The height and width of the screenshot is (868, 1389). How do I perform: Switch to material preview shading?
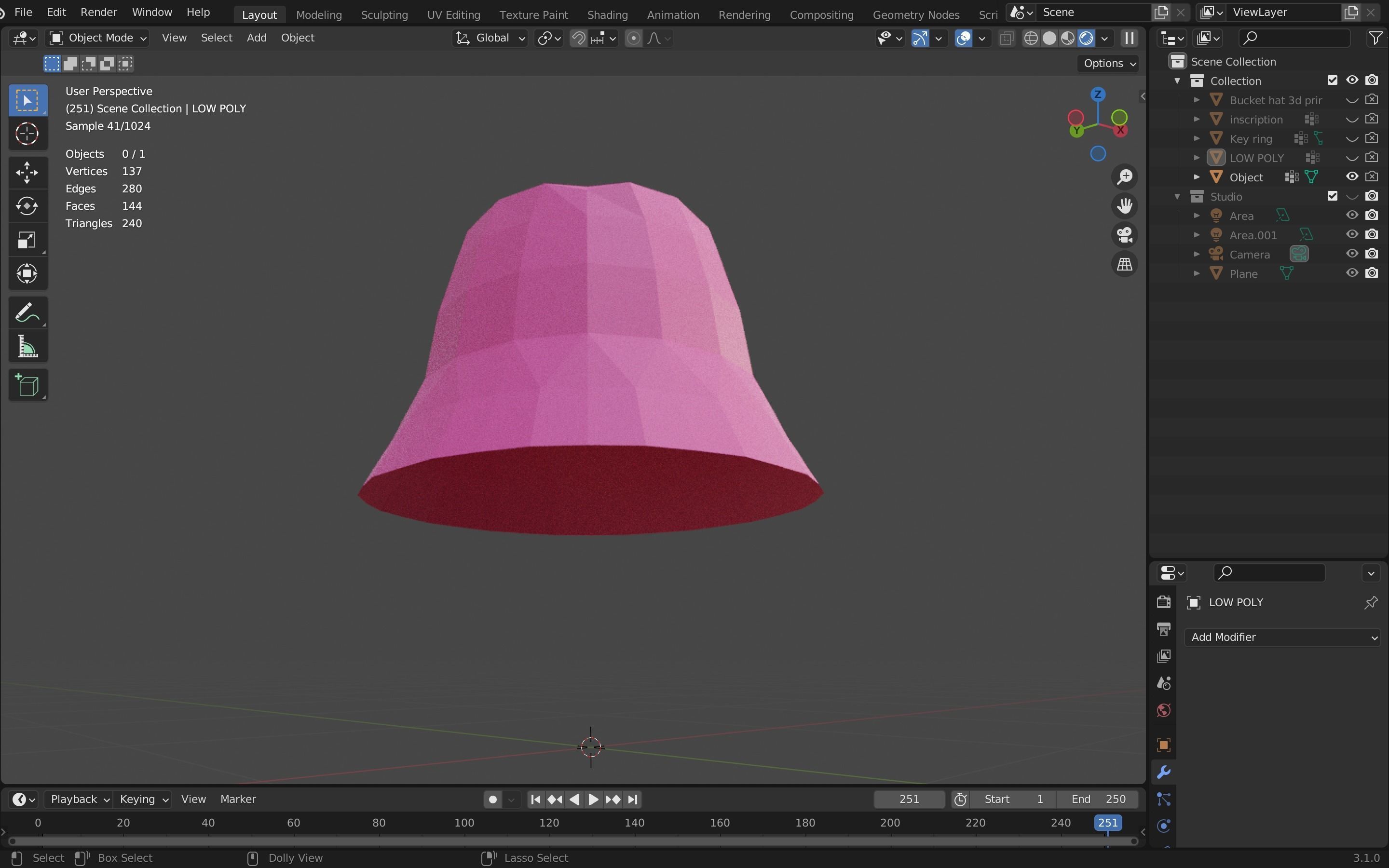pos(1068,39)
